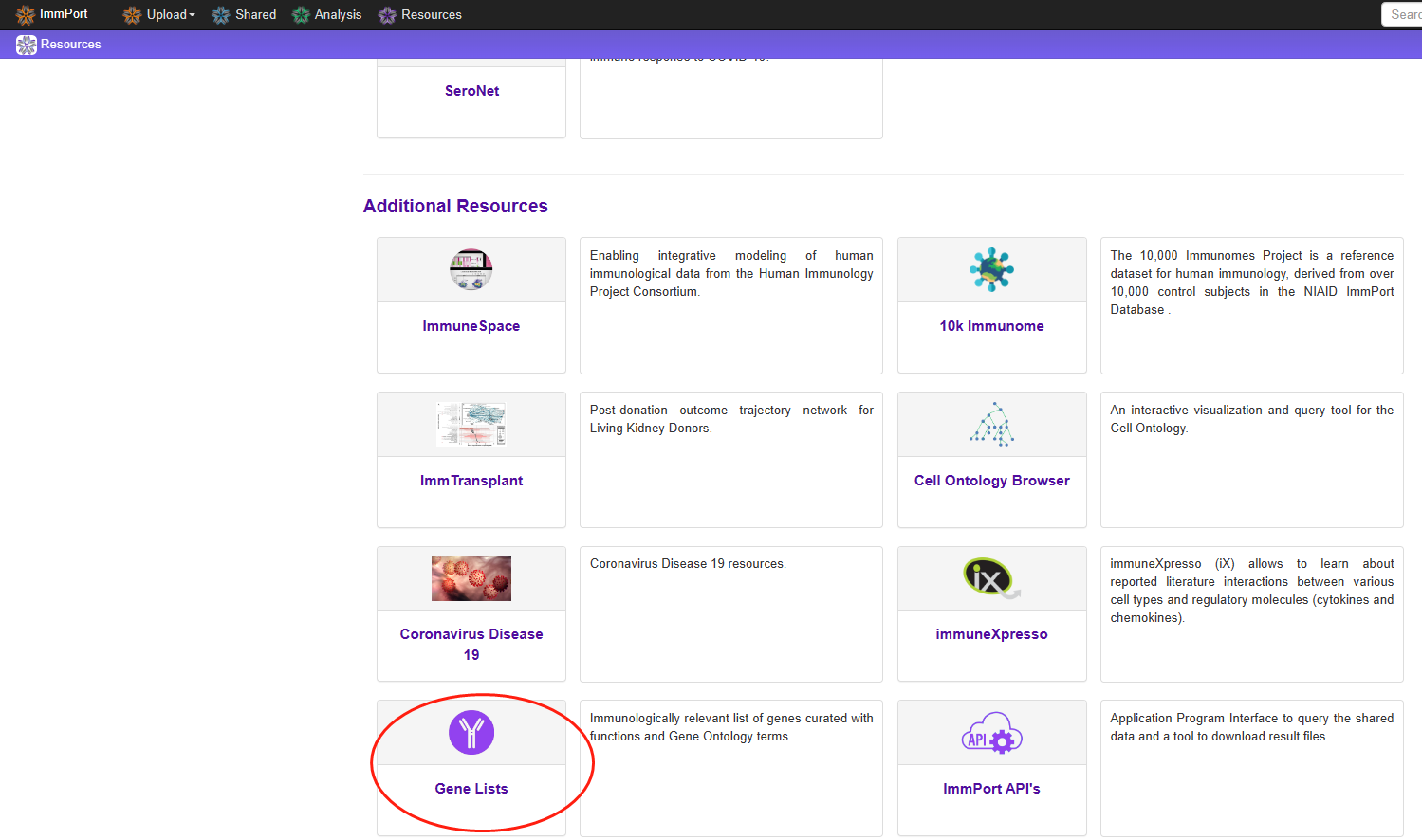
Task: Click the Cell Ontology query tool description
Action: tap(1252, 419)
